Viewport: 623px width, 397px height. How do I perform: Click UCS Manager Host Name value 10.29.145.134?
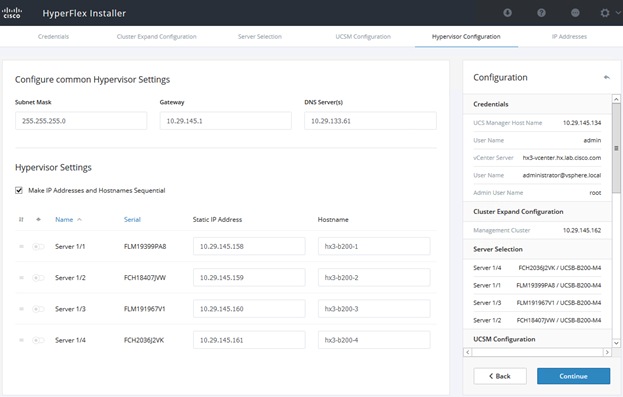pyautogui.click(x=582, y=123)
